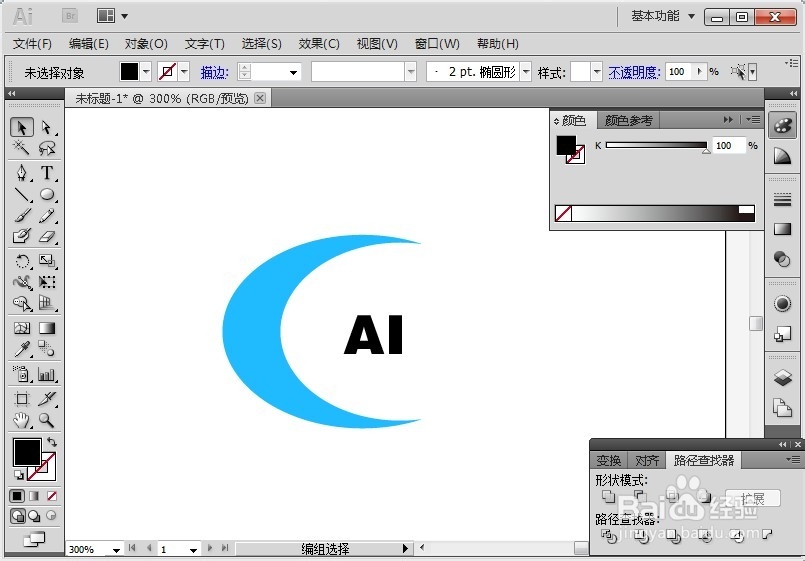Open the 效果(C) menu
The width and height of the screenshot is (805, 561).
[319, 44]
